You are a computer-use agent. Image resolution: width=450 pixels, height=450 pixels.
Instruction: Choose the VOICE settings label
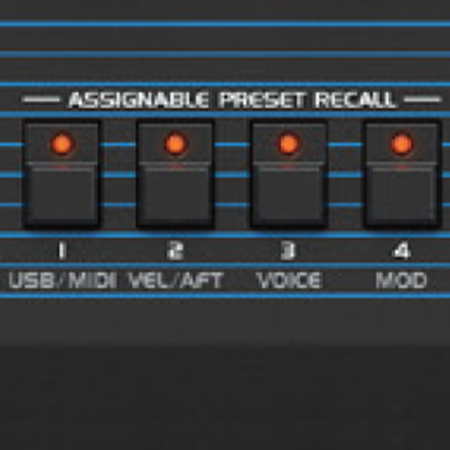289,281
